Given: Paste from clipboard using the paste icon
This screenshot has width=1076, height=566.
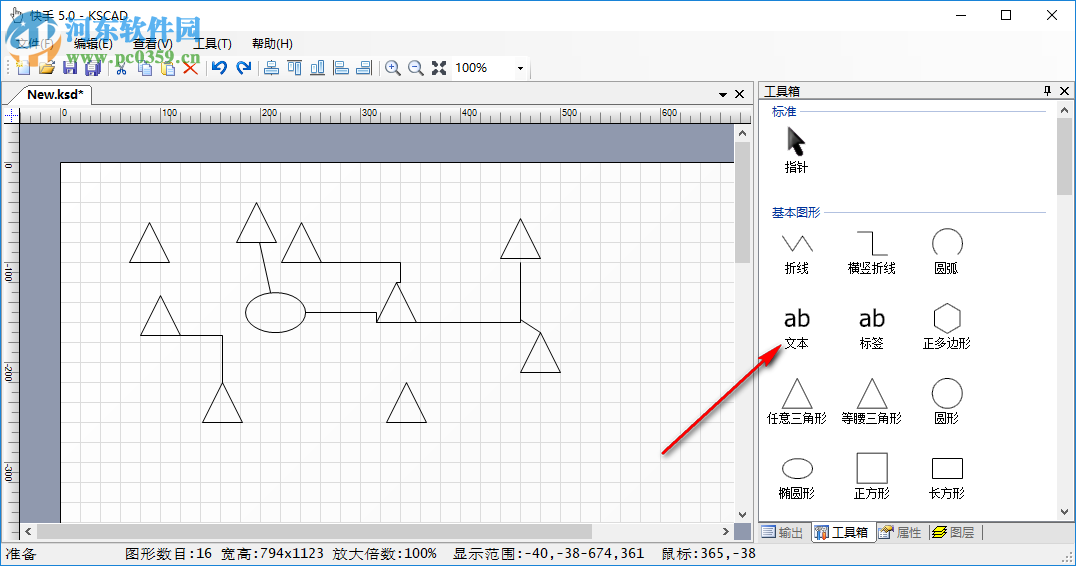Looking at the screenshot, I should click(167, 67).
